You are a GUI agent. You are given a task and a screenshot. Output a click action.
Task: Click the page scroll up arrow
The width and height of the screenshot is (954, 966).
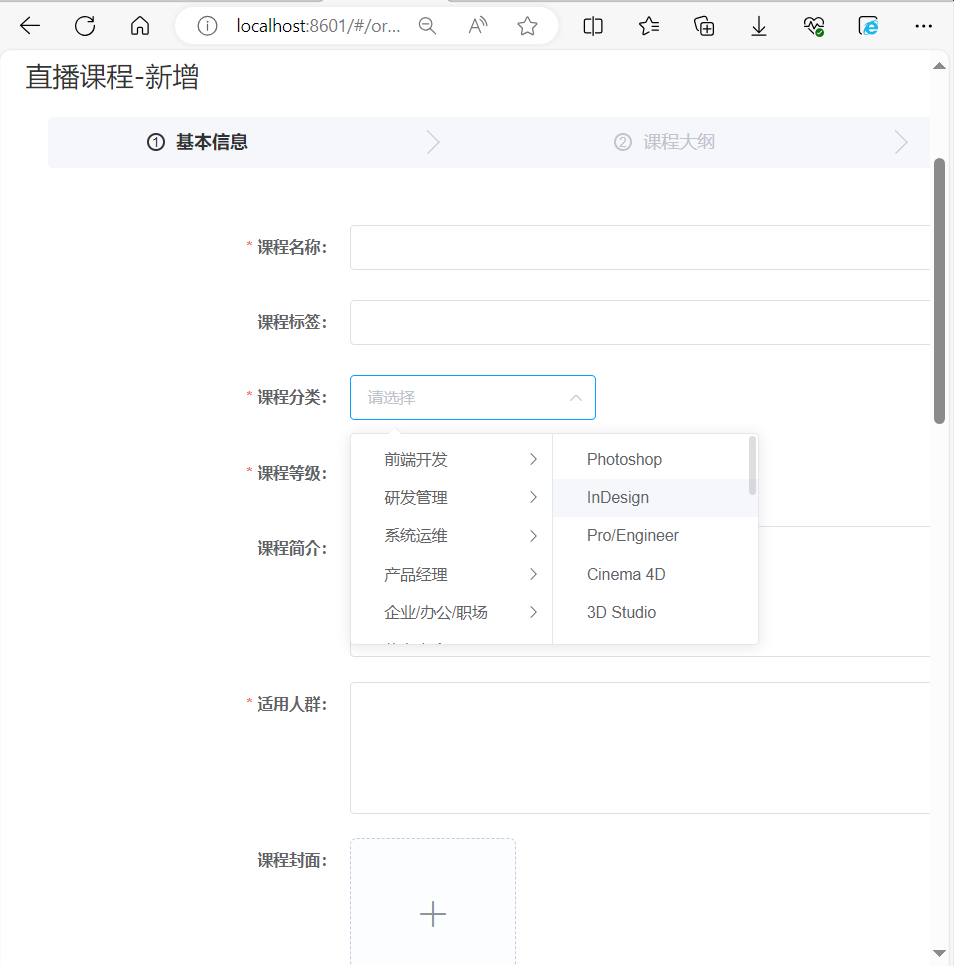point(939,66)
